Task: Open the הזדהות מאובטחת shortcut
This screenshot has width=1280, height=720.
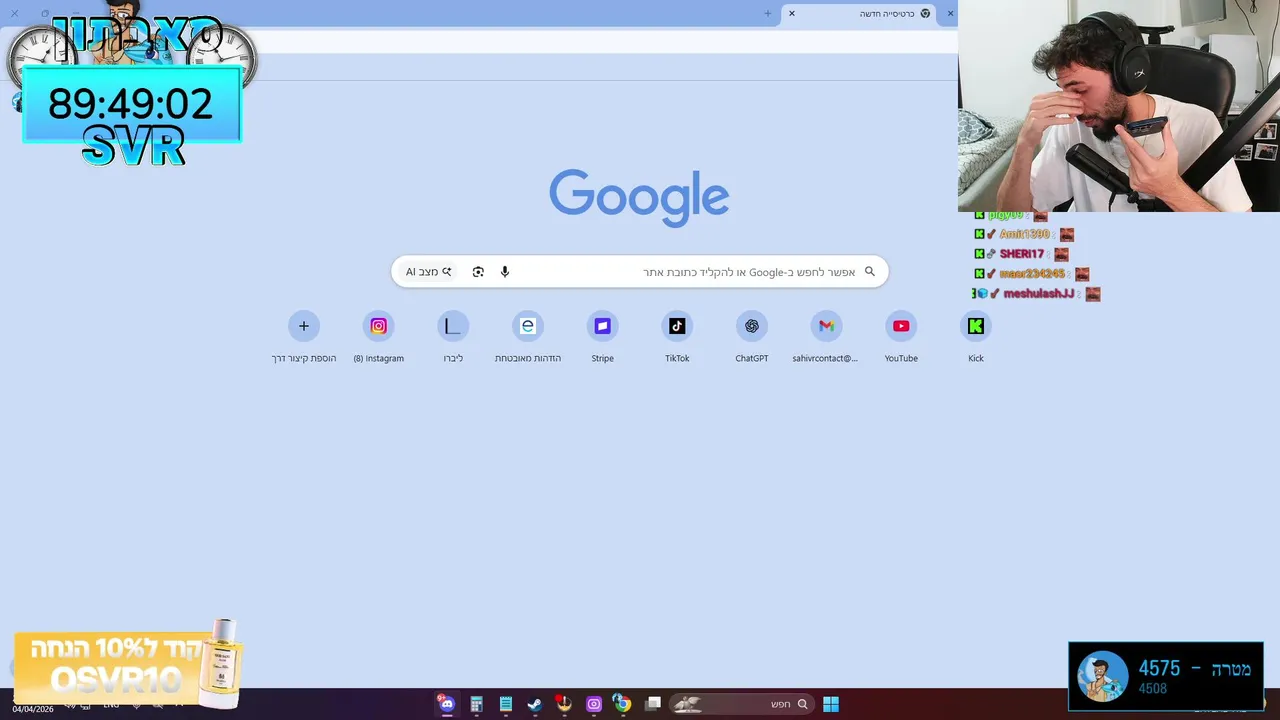Action: pyautogui.click(x=528, y=336)
